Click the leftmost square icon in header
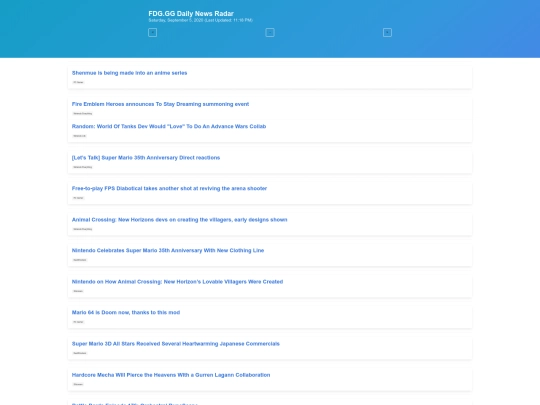 tap(153, 32)
